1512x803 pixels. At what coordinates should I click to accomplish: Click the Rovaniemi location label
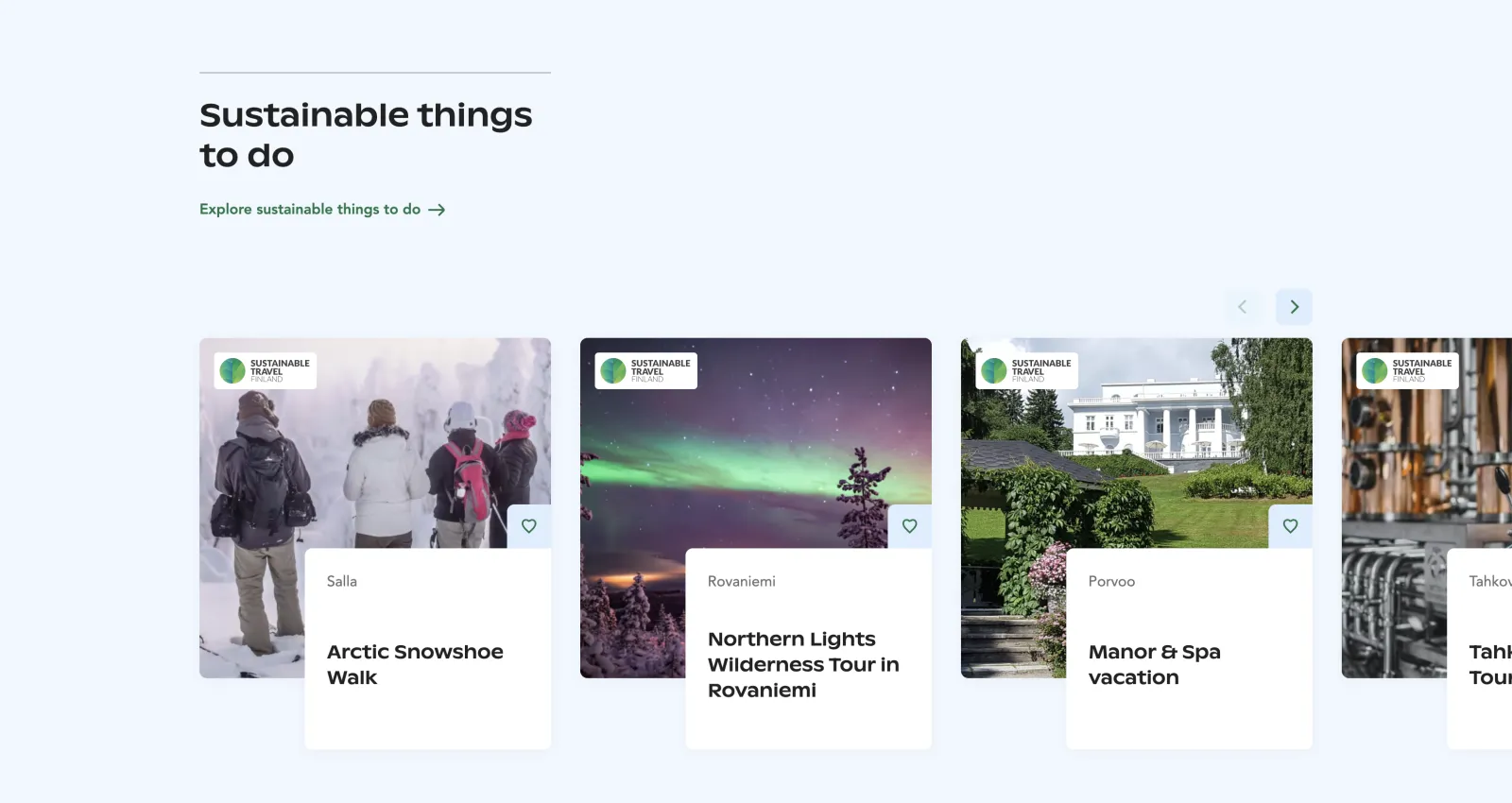tap(741, 581)
